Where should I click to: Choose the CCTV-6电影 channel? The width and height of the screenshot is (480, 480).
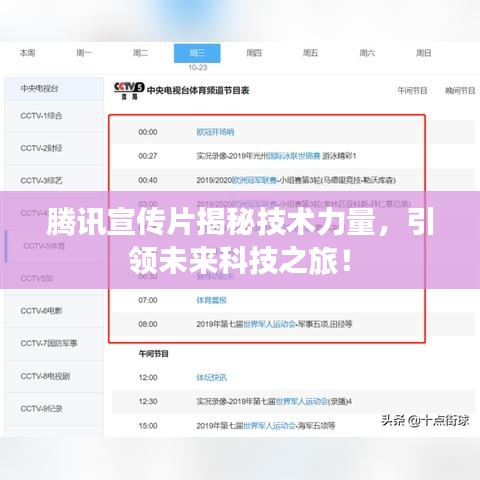[x=54, y=311]
